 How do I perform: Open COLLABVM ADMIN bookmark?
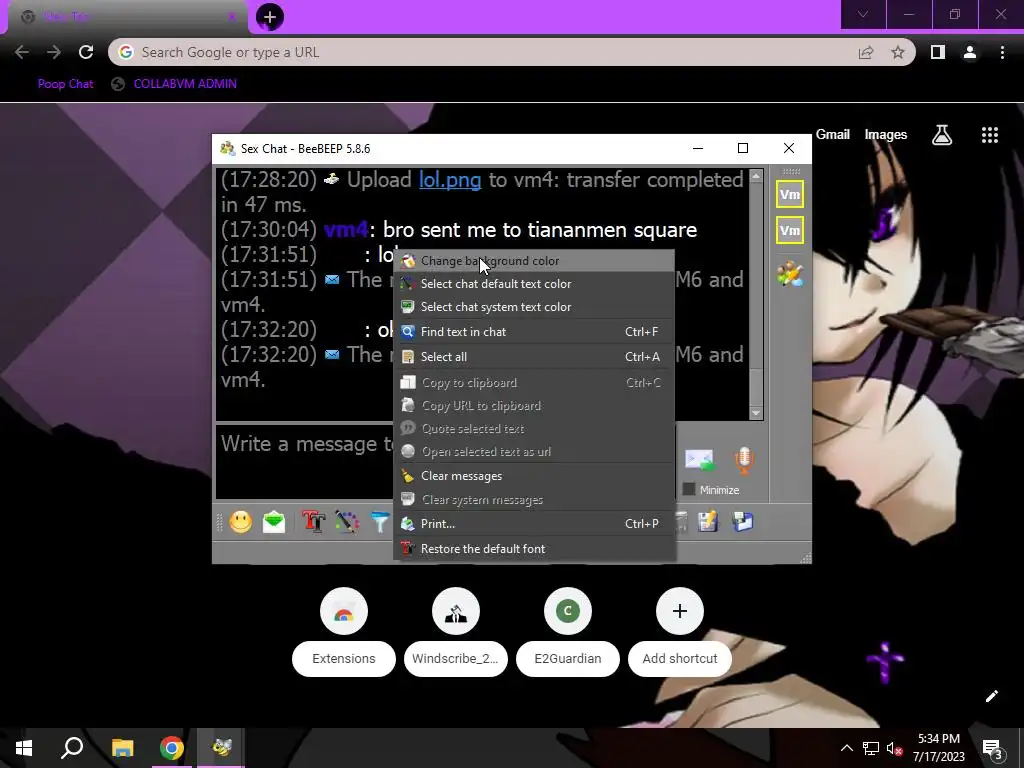[x=174, y=84]
